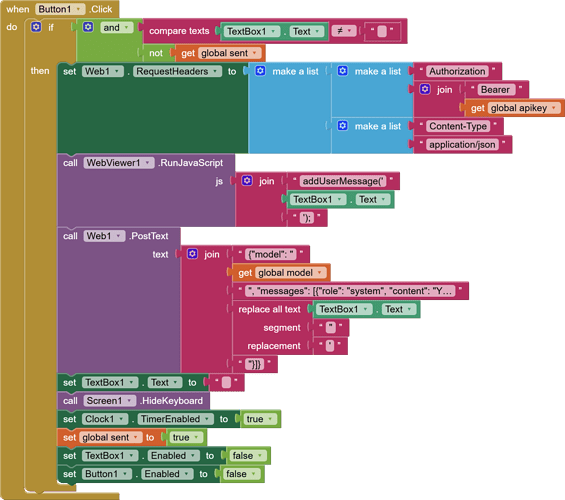This screenshot has width=565, height=500.
Task: Click the gear on the Content-Type make a list block
Action: click(x=343, y=126)
